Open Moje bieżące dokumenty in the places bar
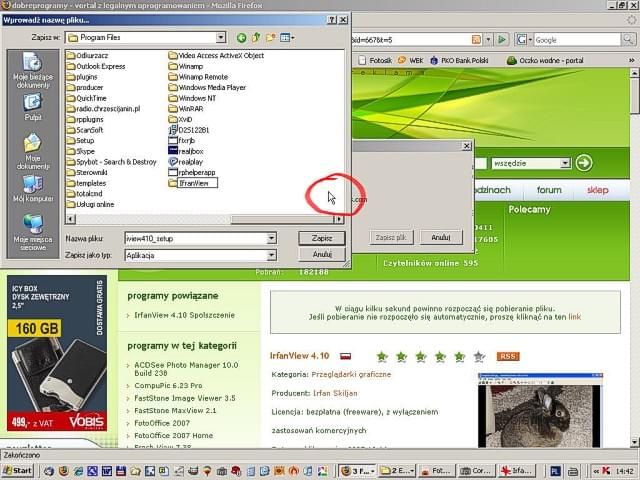 tap(33, 71)
